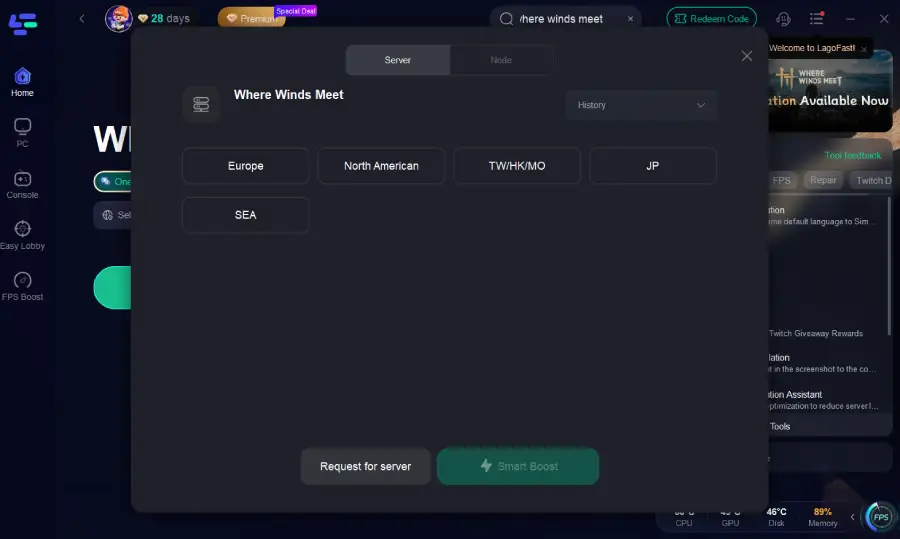The height and width of the screenshot is (539, 900).
Task: Choose the Europe server
Action: pyautogui.click(x=245, y=166)
